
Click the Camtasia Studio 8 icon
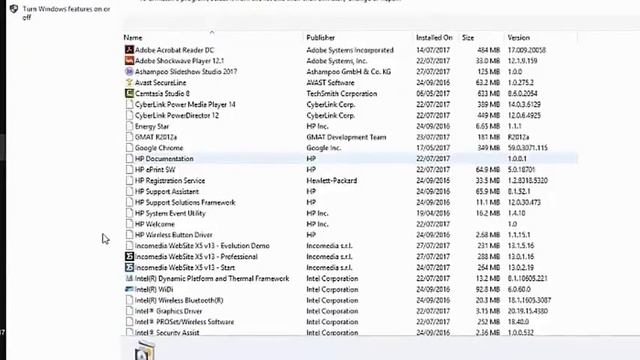(129, 93)
